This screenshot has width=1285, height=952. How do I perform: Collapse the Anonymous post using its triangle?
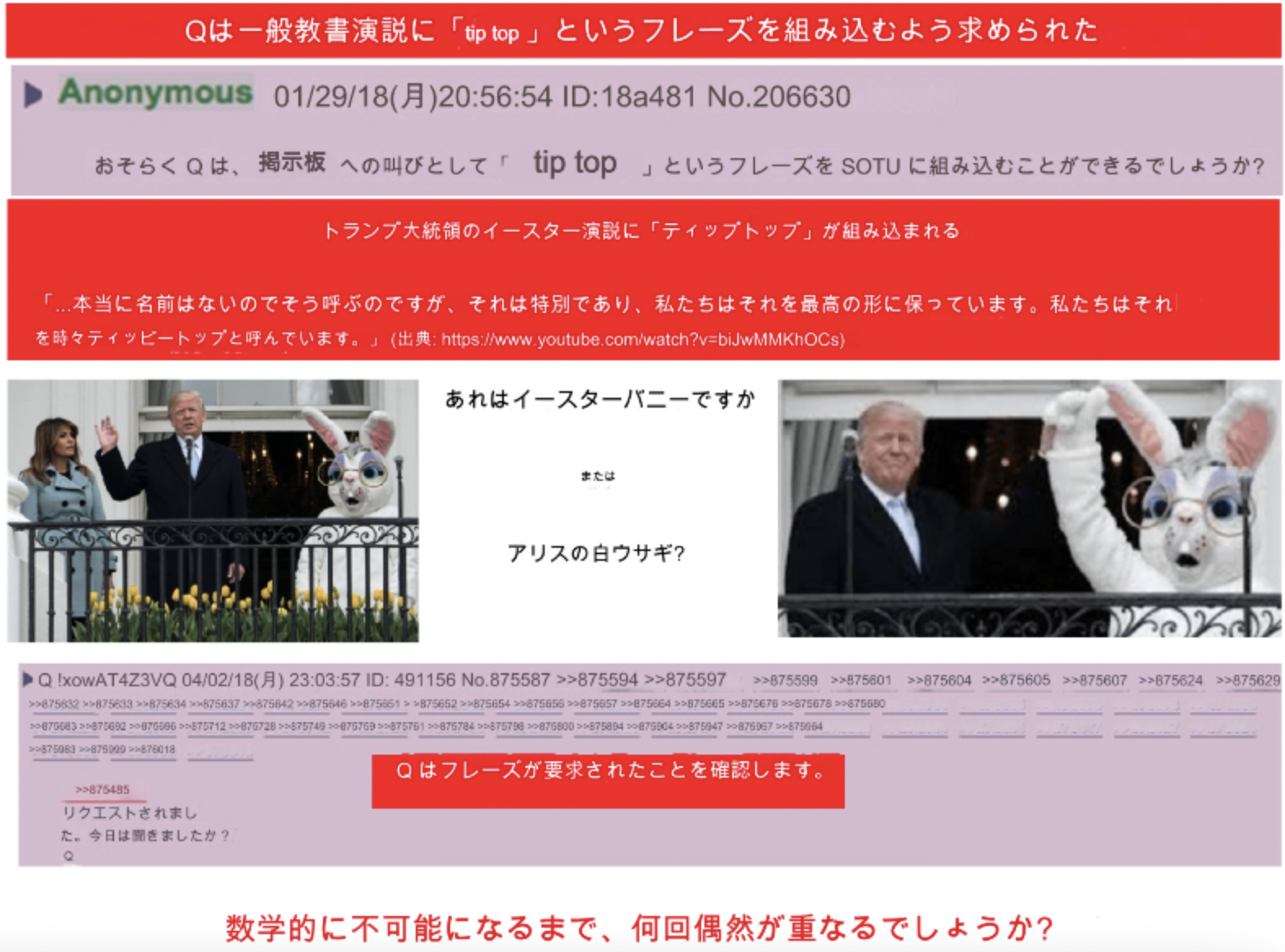tap(33, 95)
